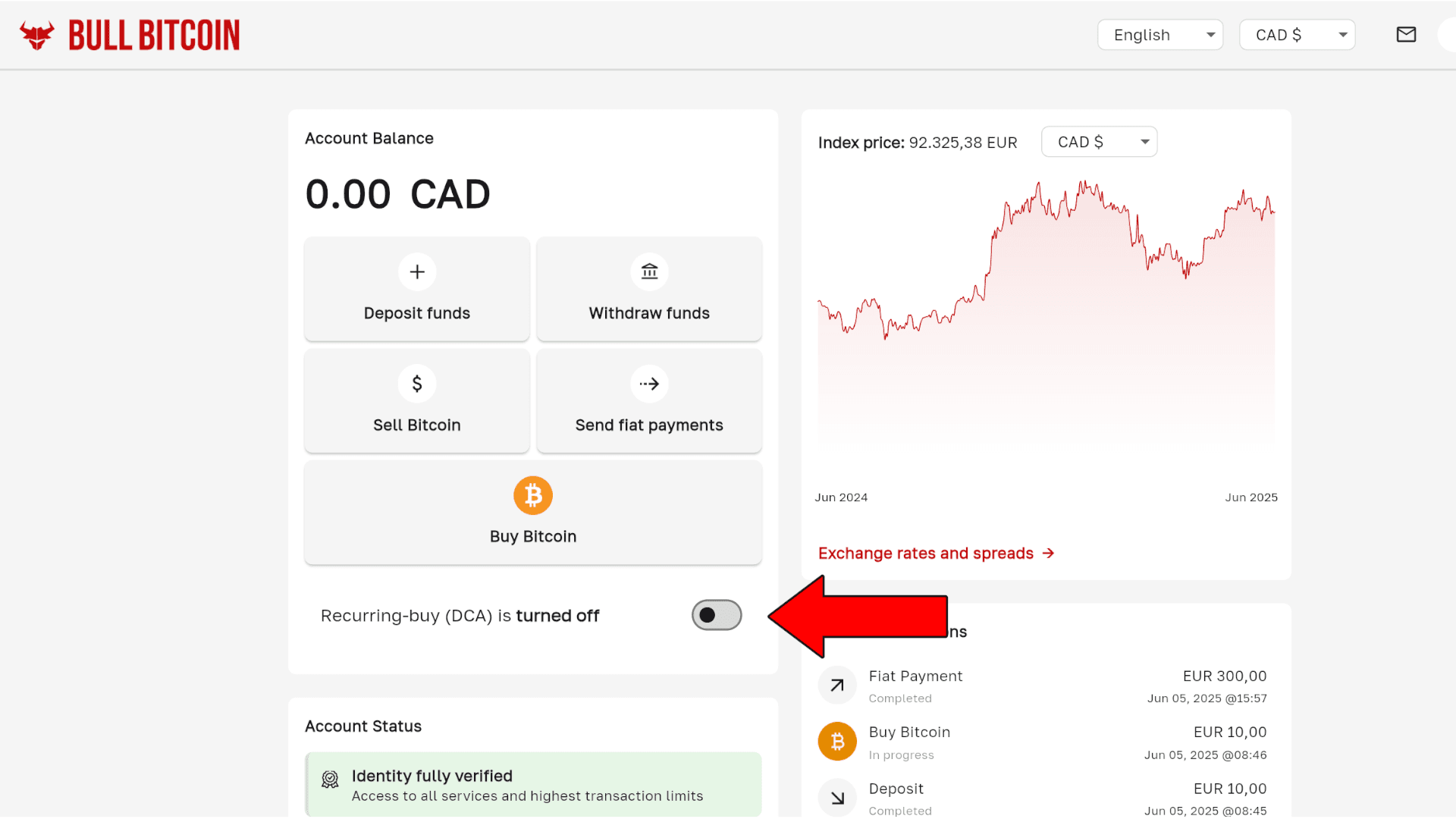The image size is (1456, 819).
Task: Click the Index price 92.325,38 EUR value
Action: (x=963, y=143)
